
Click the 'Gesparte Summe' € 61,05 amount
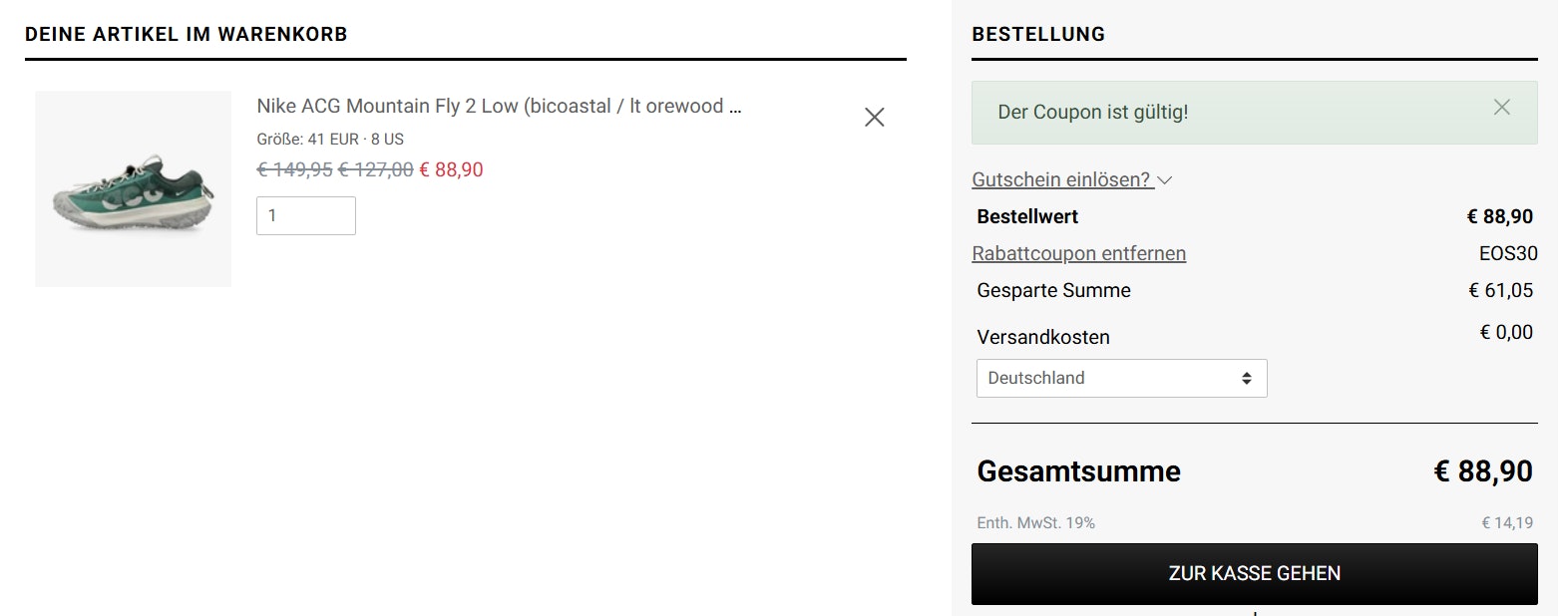[1500, 291]
